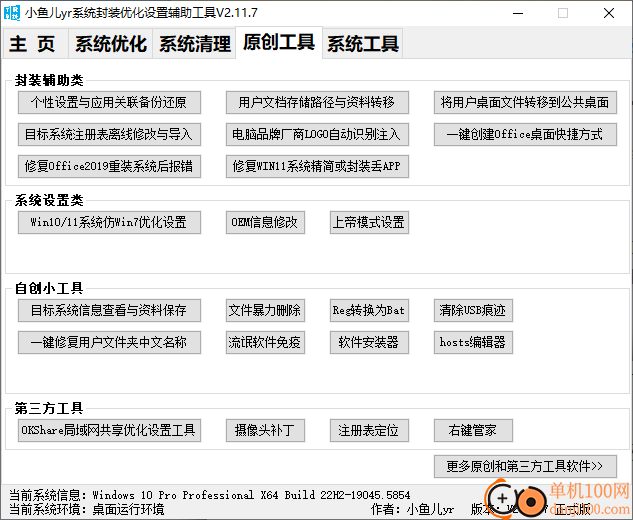Open the 系统清理 tab
The height and width of the screenshot is (520, 633).
point(194,44)
